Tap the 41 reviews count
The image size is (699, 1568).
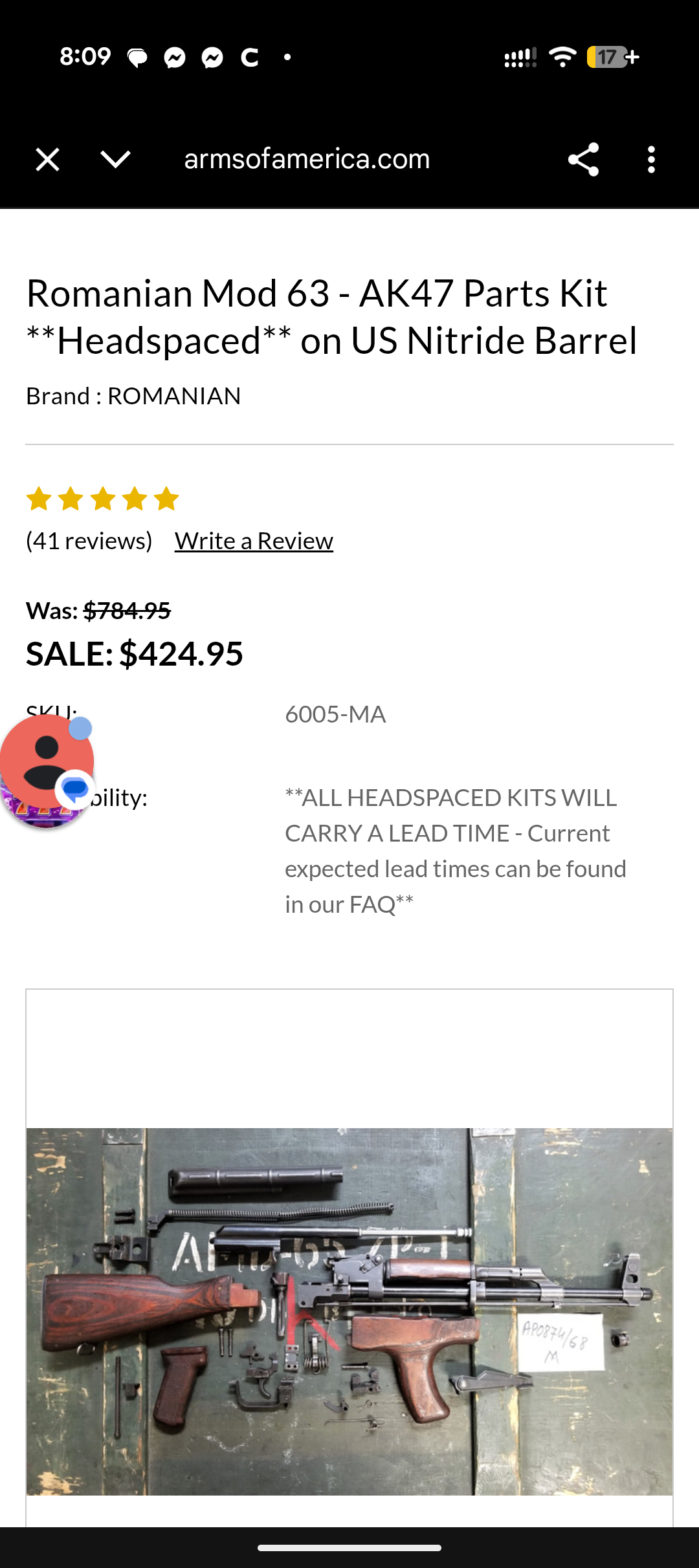click(89, 541)
